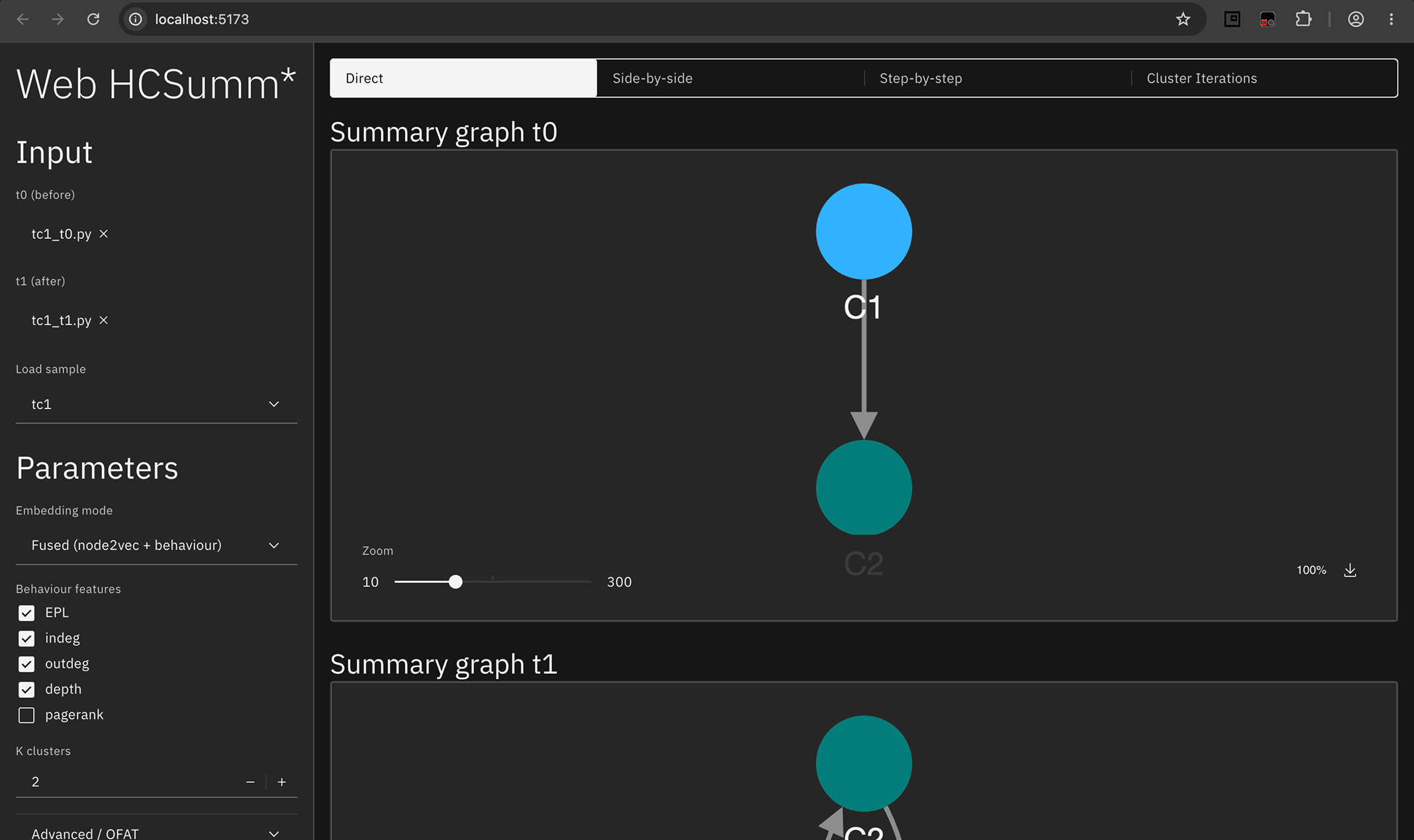Decrease K clusters with minus button
The height and width of the screenshot is (840, 1414).
click(x=250, y=782)
